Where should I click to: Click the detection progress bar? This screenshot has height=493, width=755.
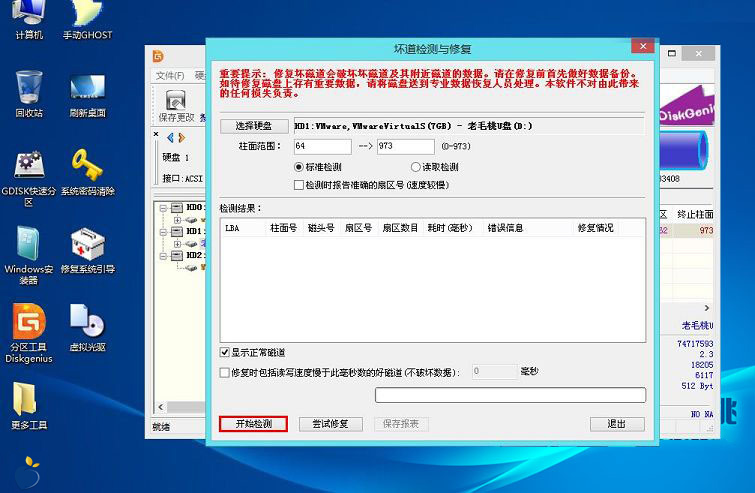point(510,395)
